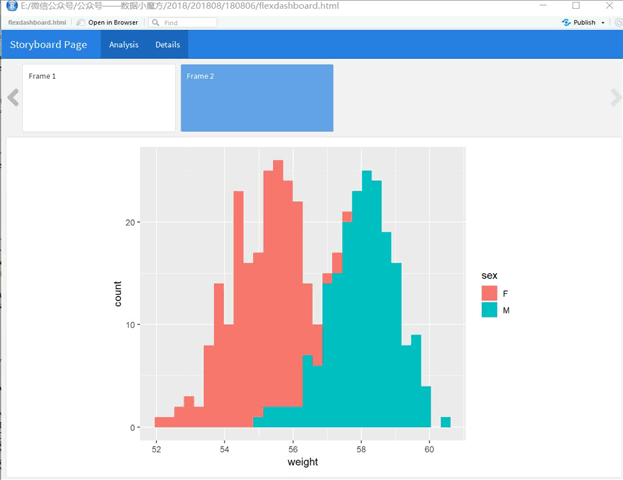Select the Frame 1 storyboard card

coord(99,98)
